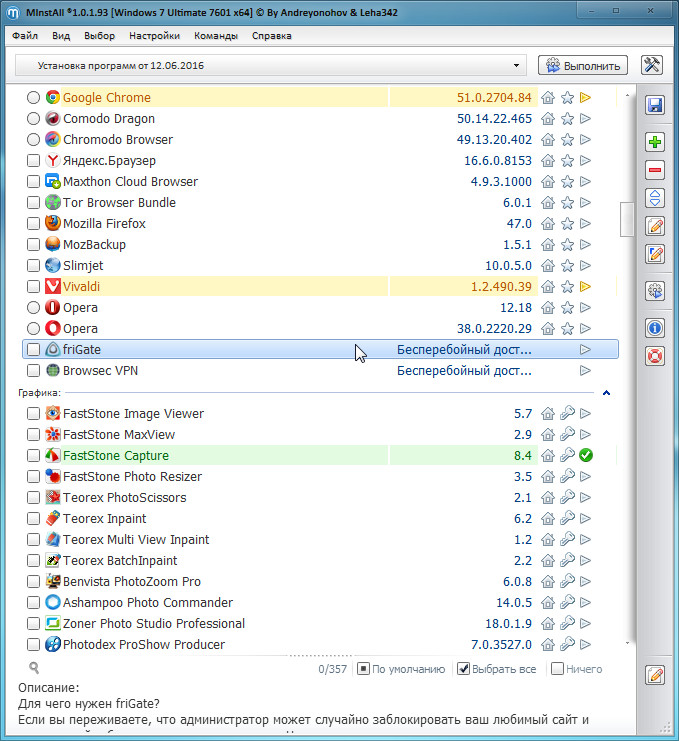
Task: Click scrollbar up arrow of program list
Action: click(627, 95)
